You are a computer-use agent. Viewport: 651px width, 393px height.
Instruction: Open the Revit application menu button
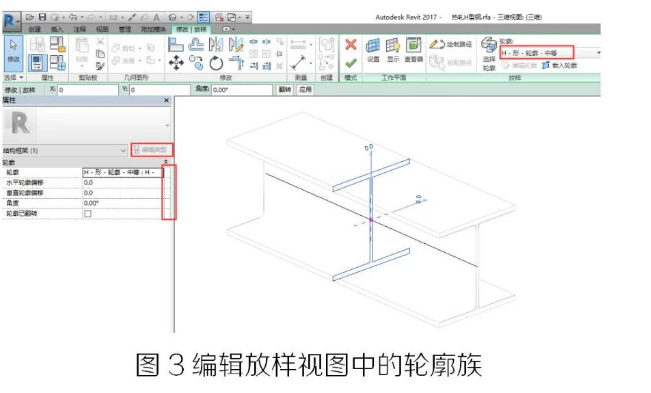point(11,21)
